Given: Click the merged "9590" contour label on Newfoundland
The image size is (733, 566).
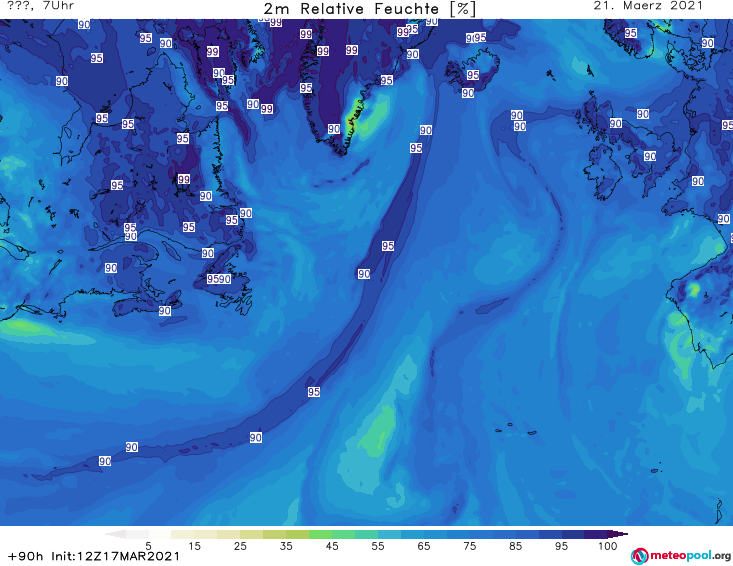Looking at the screenshot, I should 219,279.
